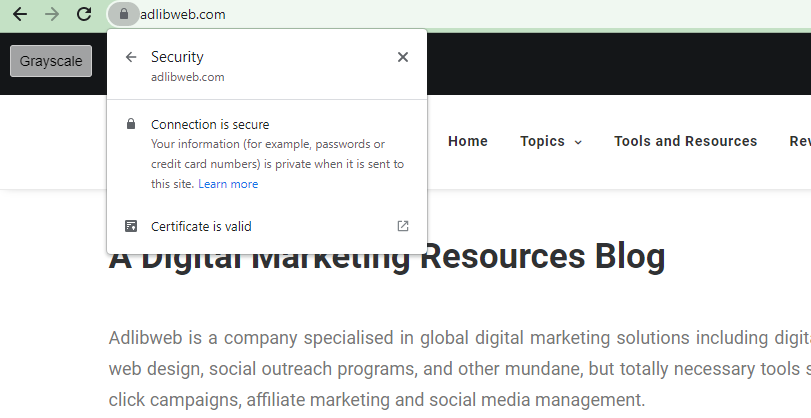
Task: Open the Learn more link
Action: 228,184
